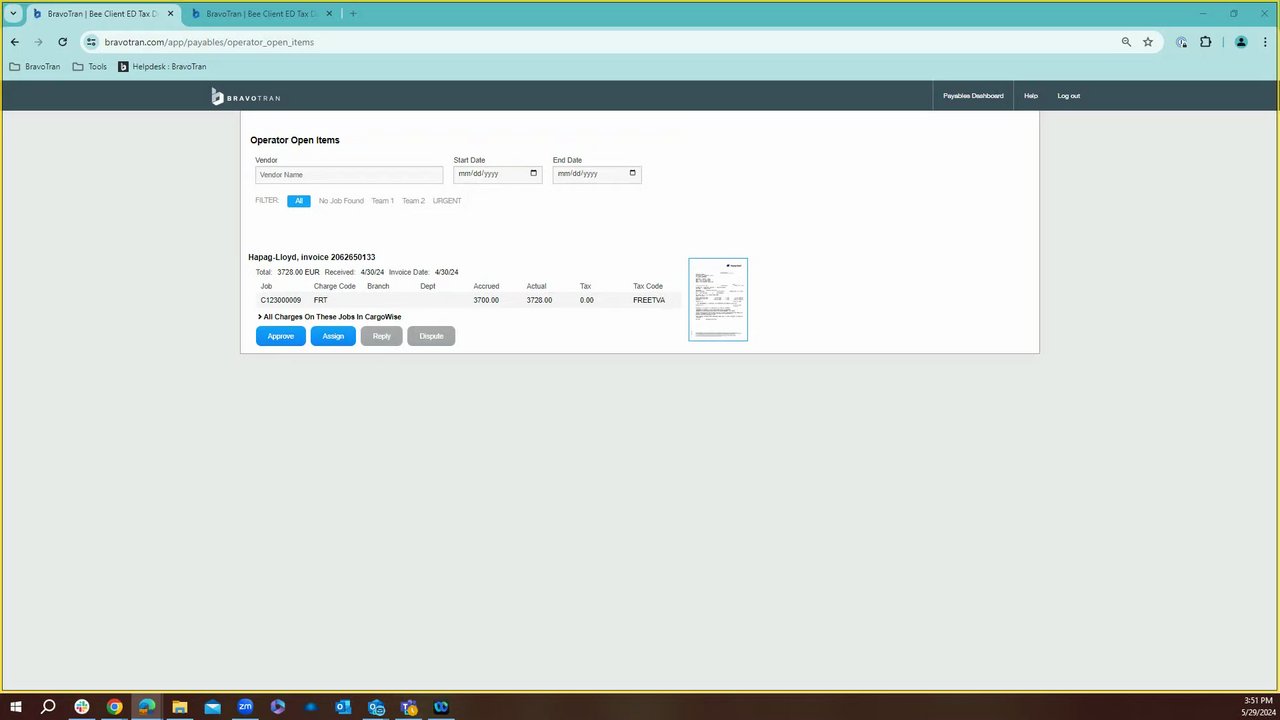
Task: Open Windows taskbar search
Action: pos(48,707)
